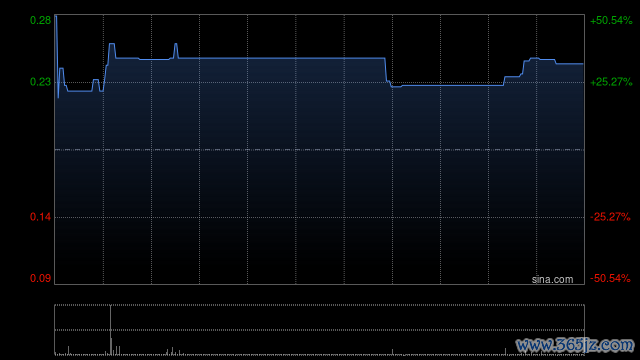Click the -50.54% percentage label

tap(610, 278)
